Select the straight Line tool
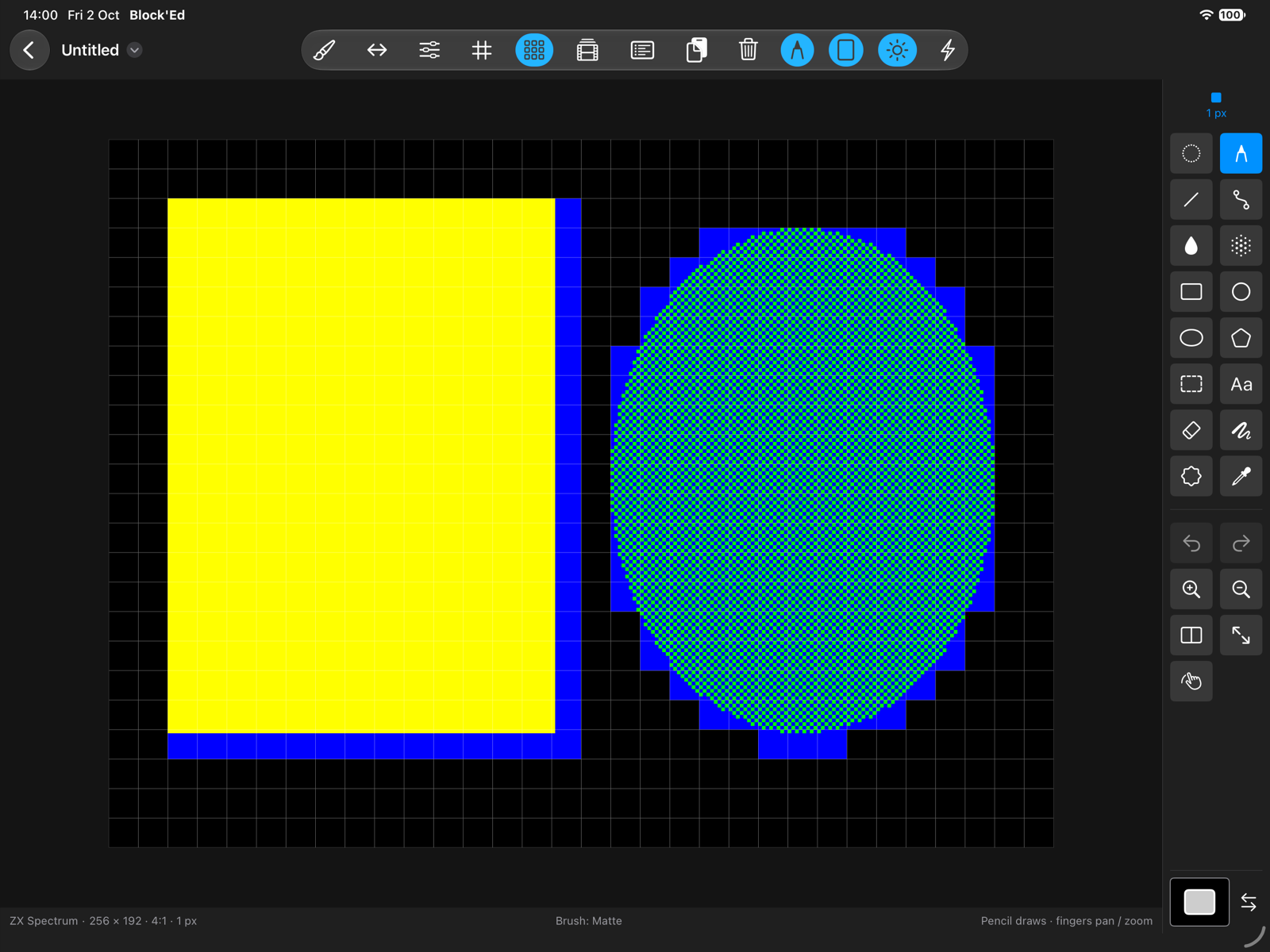The height and width of the screenshot is (952, 1270). click(x=1191, y=199)
